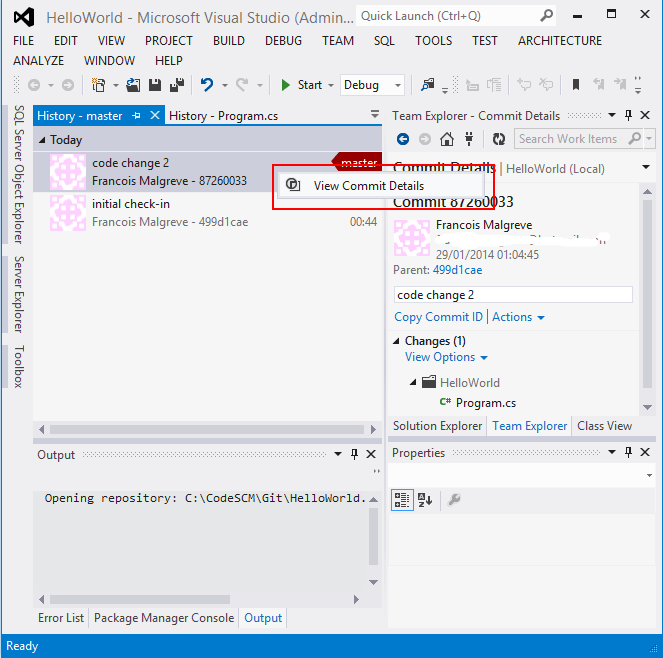Click Team Explorer Refresh icon
This screenshot has height=658, width=663.
click(499, 139)
